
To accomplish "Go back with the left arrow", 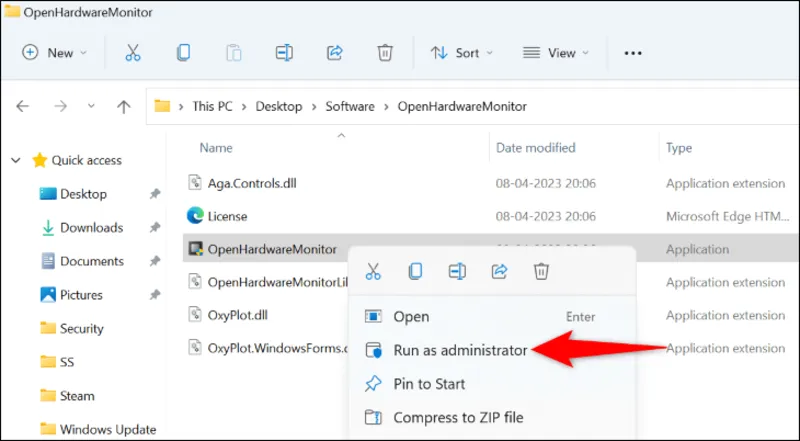I will pyautogui.click(x=22, y=106).
